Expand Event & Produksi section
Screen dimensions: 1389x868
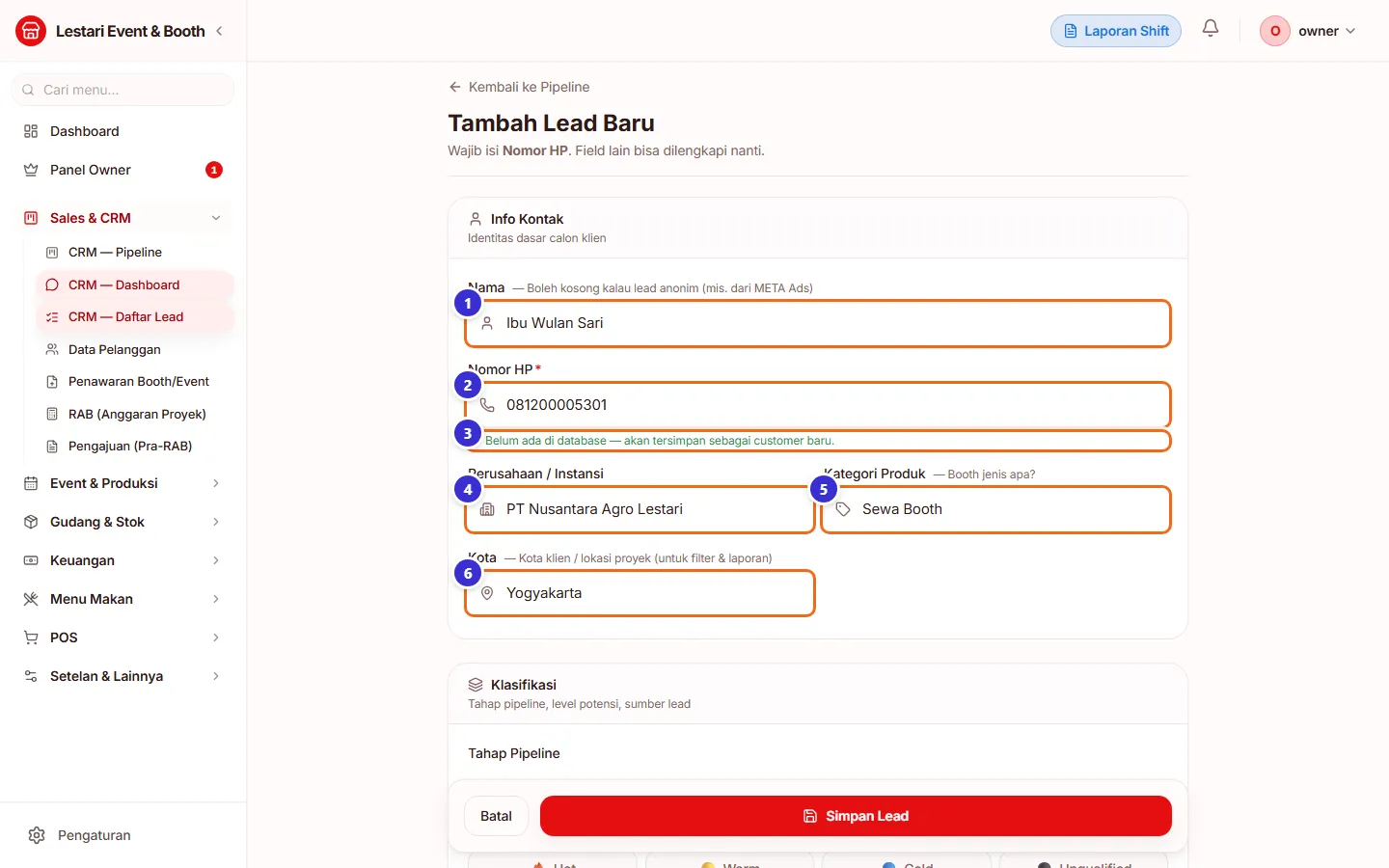pyautogui.click(x=123, y=483)
